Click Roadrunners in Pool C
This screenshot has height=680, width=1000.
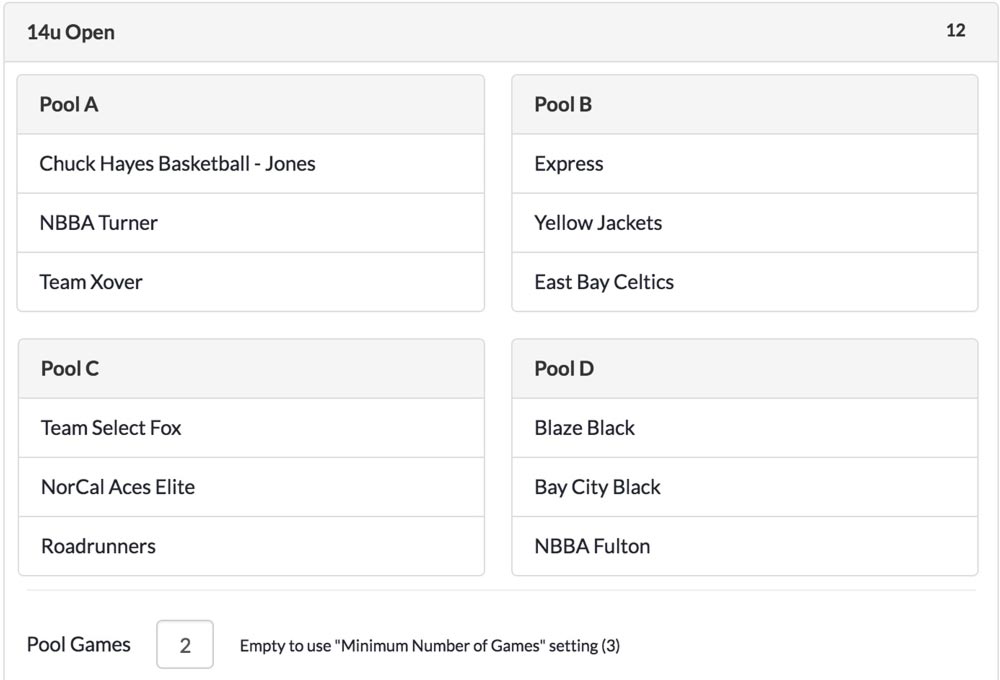(98, 546)
